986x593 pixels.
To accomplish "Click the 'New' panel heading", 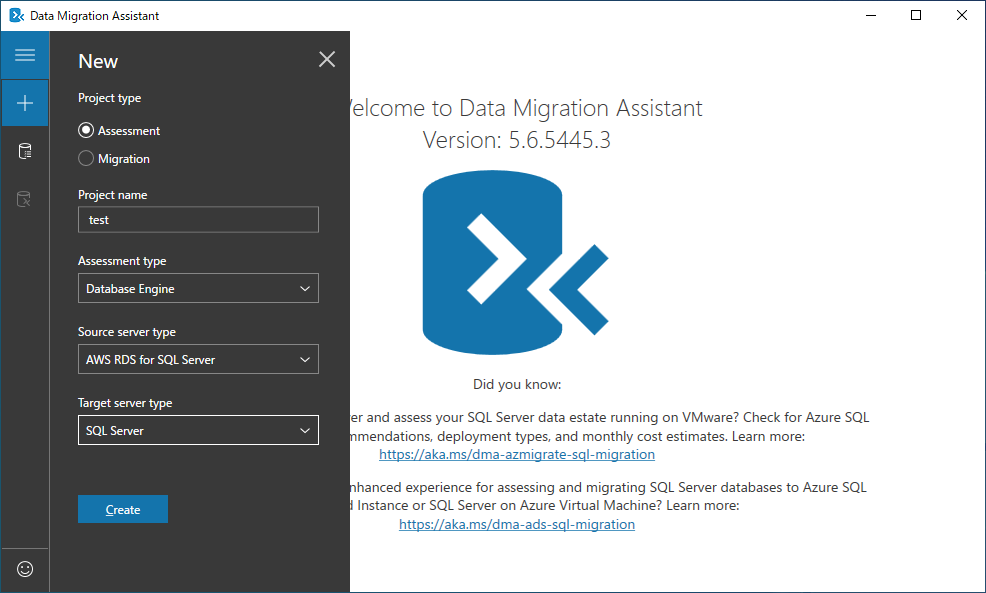I will coord(98,61).
